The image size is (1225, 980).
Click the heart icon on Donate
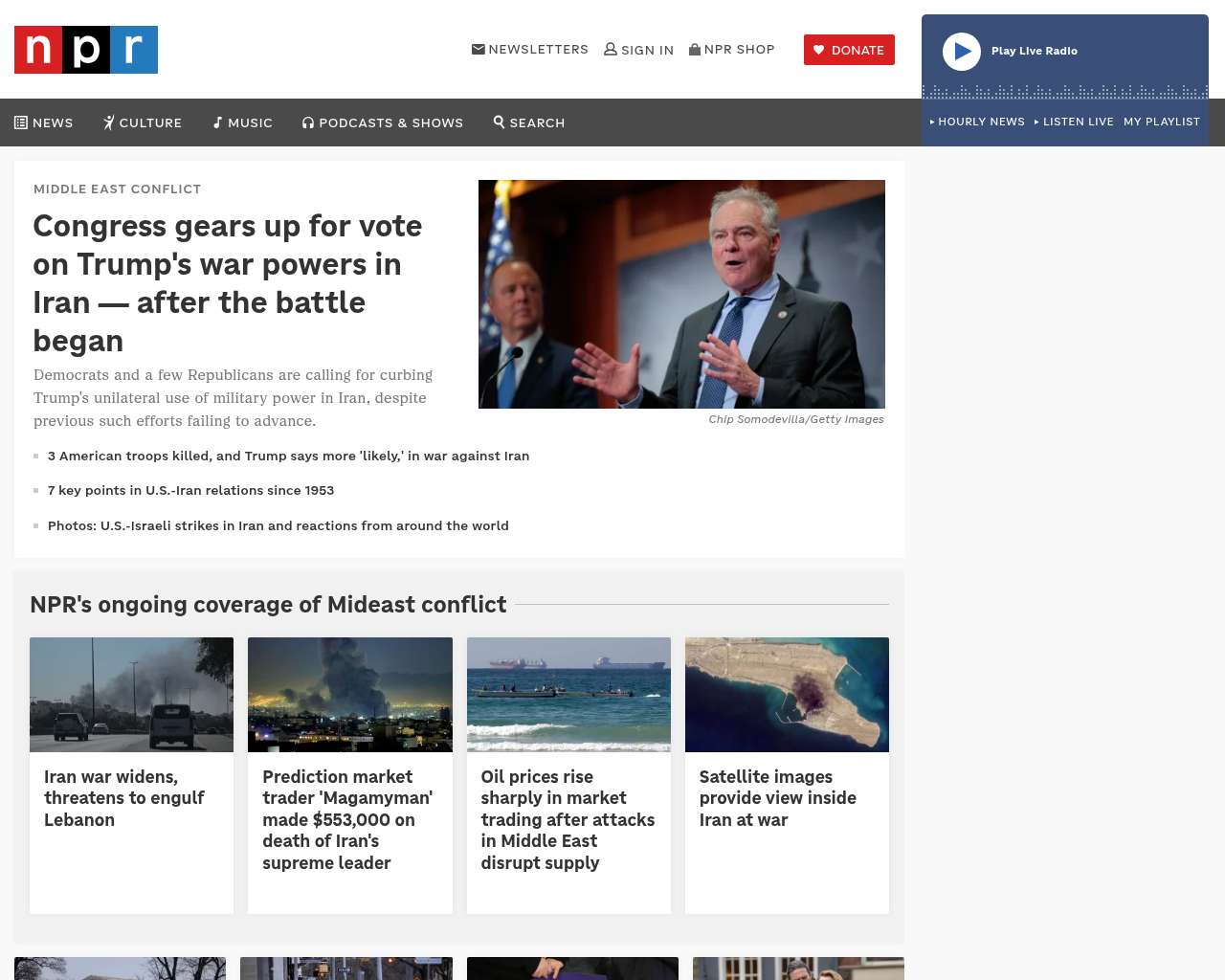click(819, 50)
